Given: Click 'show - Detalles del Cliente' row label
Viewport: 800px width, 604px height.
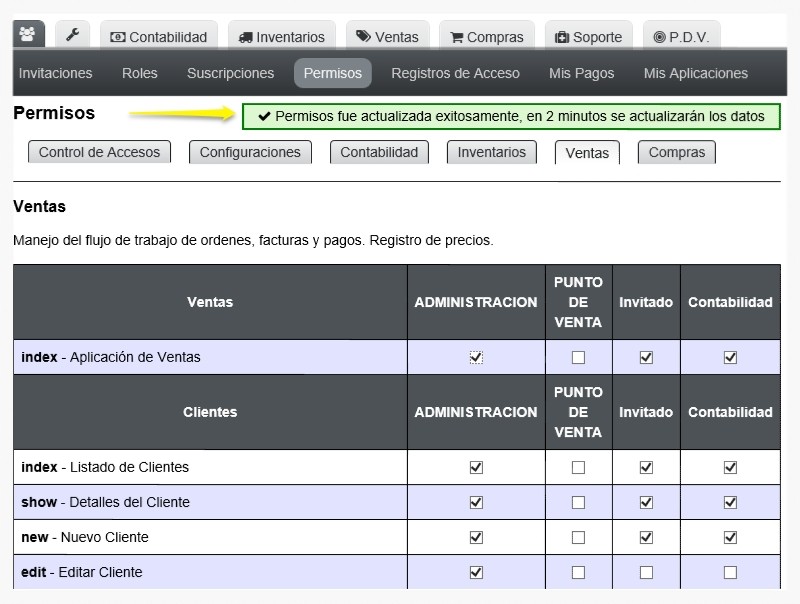Looking at the screenshot, I should [x=105, y=502].
